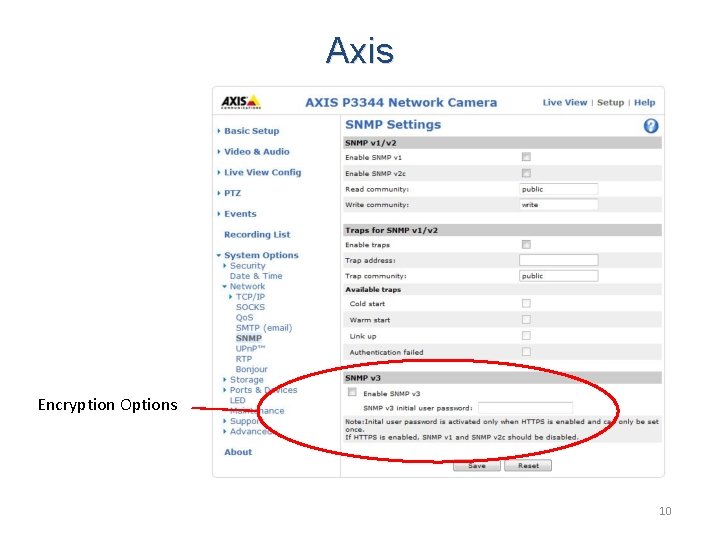The image size is (720, 540).
Task: Open Basic Setup menu
Action: tap(252, 131)
